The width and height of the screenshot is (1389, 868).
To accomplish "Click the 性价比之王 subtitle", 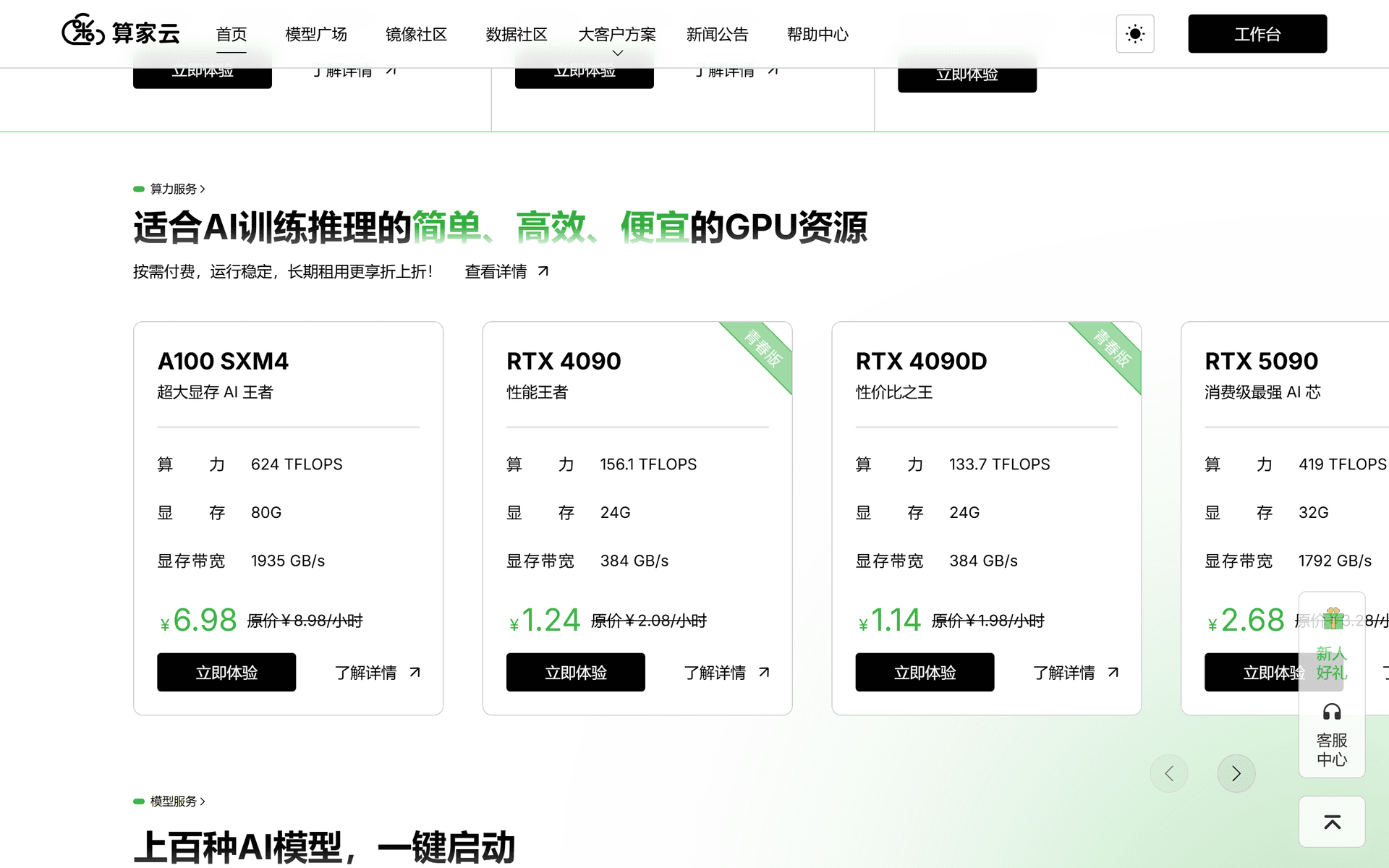I will (x=894, y=392).
